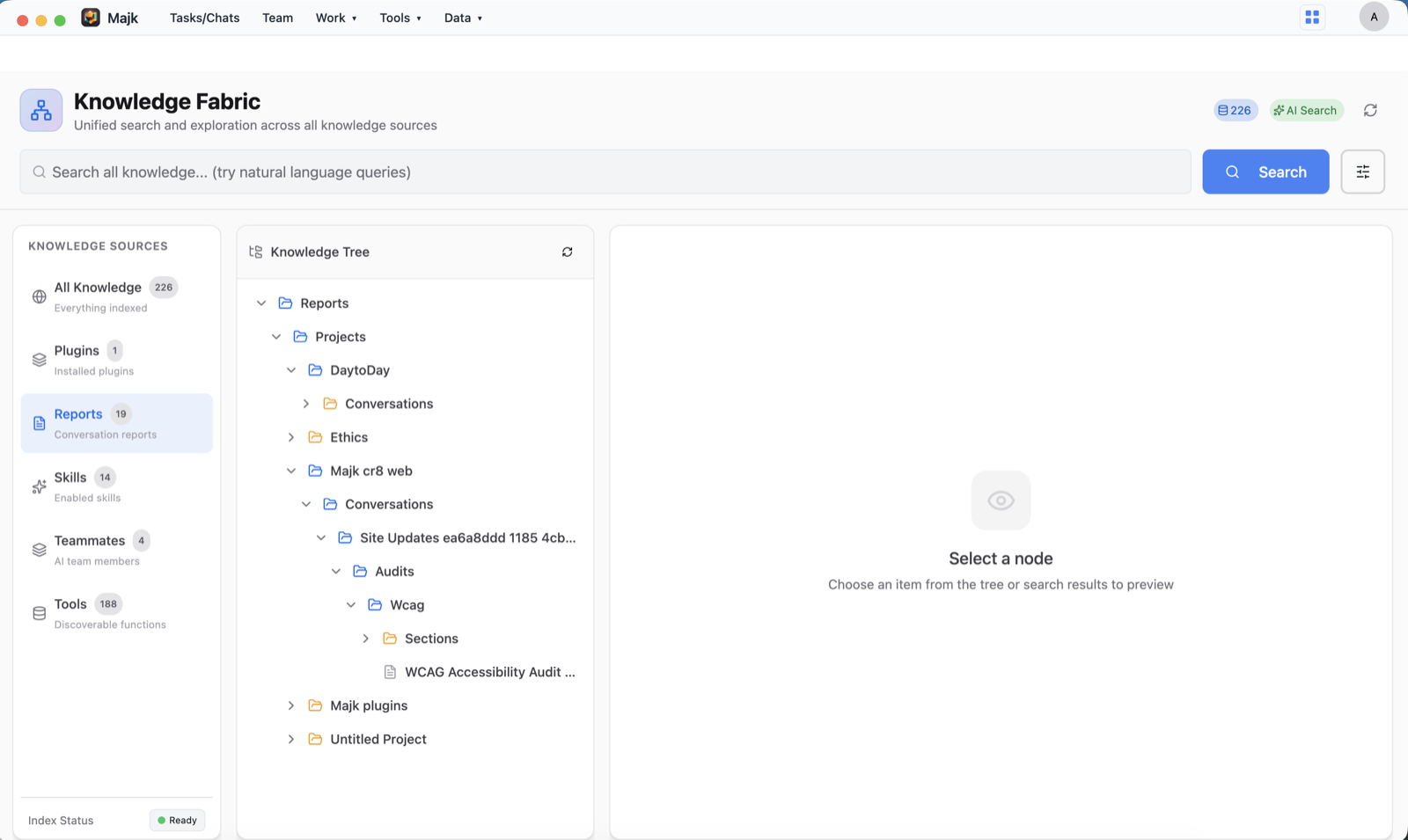Viewport: 1408px width, 840px height.
Task: Click the Knowledge Fabric network icon
Action: (41, 110)
